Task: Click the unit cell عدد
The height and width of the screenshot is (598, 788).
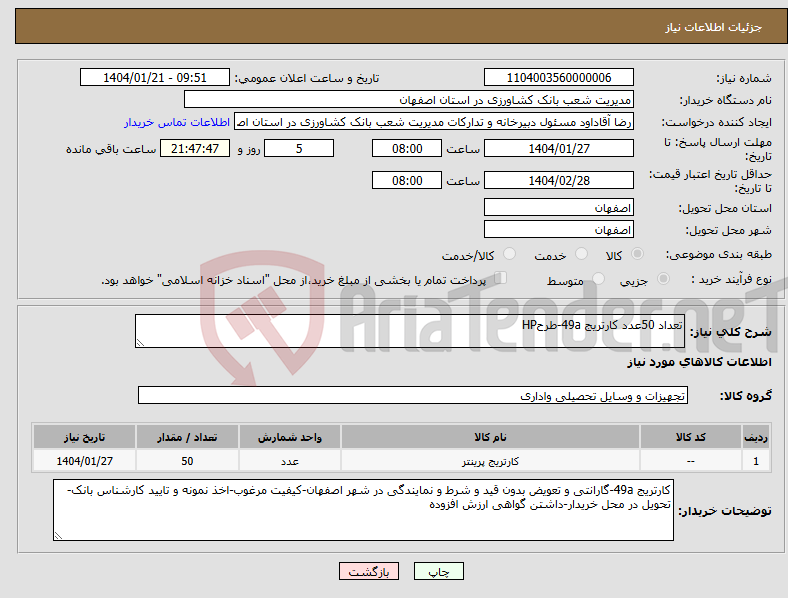Action: tap(290, 461)
